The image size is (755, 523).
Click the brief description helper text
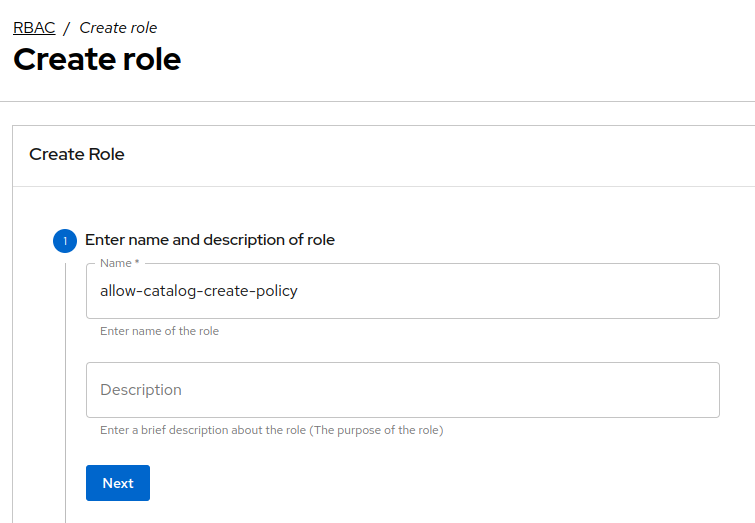(x=271, y=430)
